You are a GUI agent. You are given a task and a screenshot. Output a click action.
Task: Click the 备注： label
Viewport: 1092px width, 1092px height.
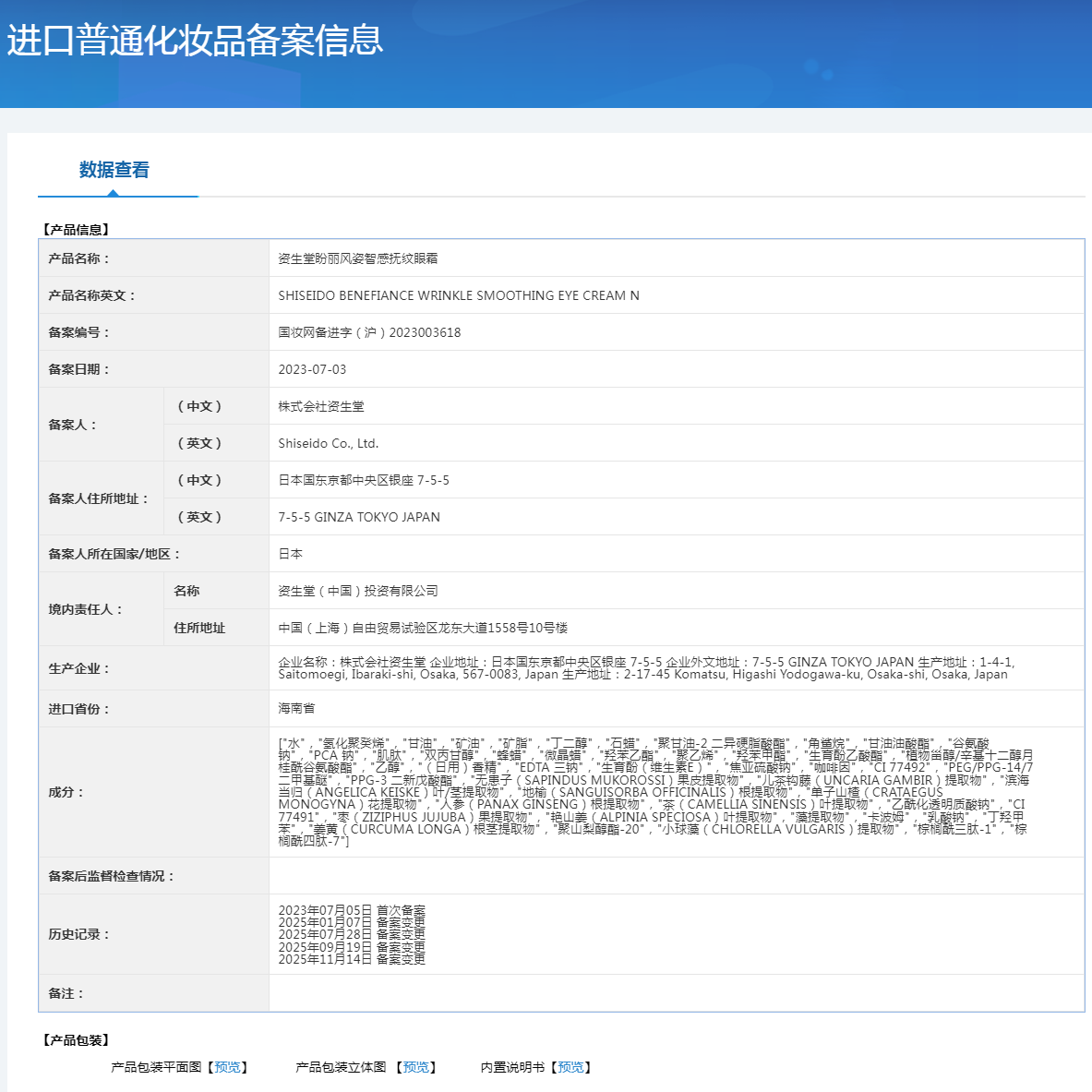66,993
